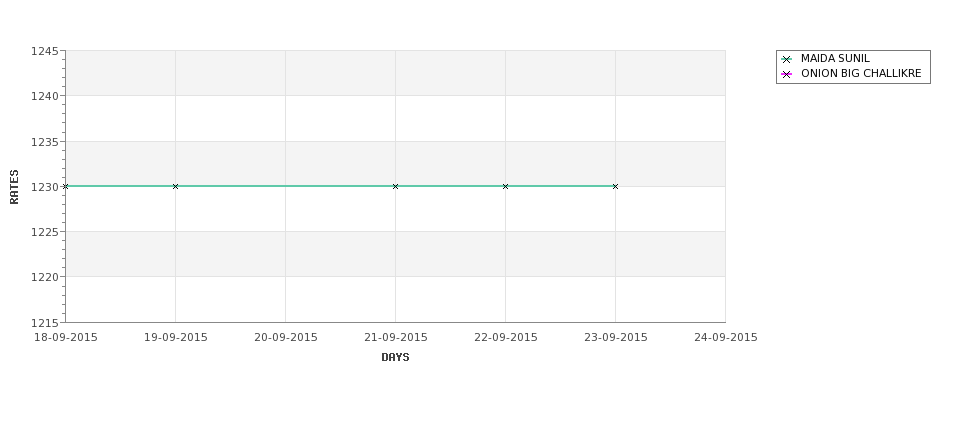The width and height of the screenshot is (975, 429).
Task: Click the 21-09-2015 date axis label
Action: click(395, 338)
